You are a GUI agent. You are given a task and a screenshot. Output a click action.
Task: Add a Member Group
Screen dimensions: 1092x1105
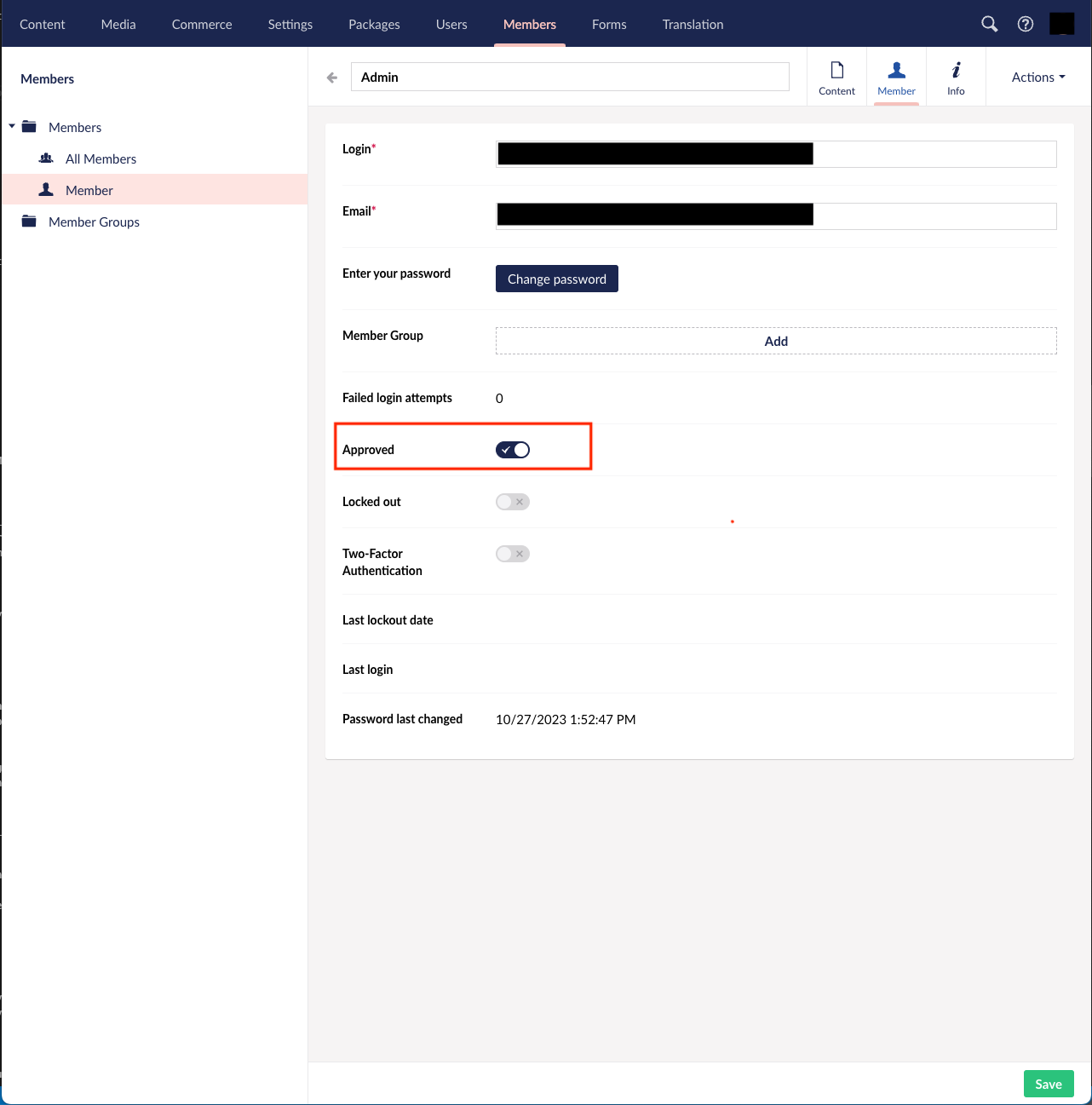click(x=775, y=341)
